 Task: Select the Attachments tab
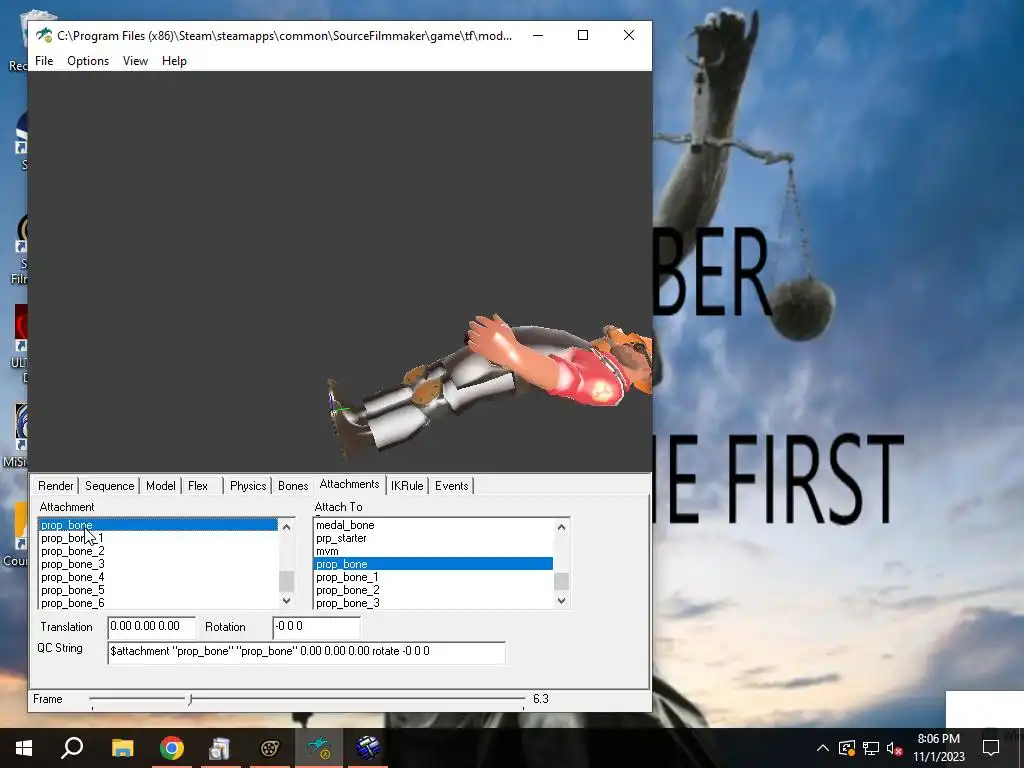(x=349, y=484)
